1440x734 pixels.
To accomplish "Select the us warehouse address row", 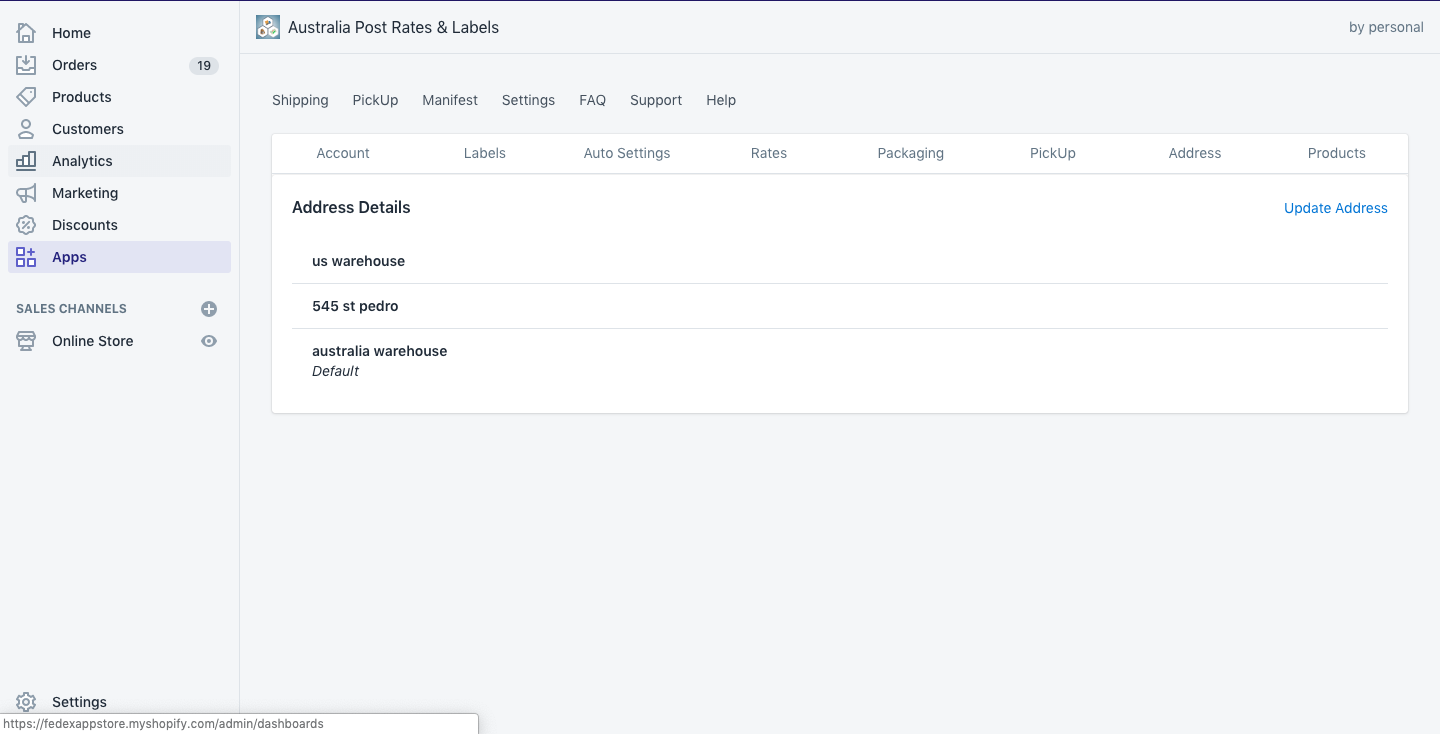I will tap(840, 261).
